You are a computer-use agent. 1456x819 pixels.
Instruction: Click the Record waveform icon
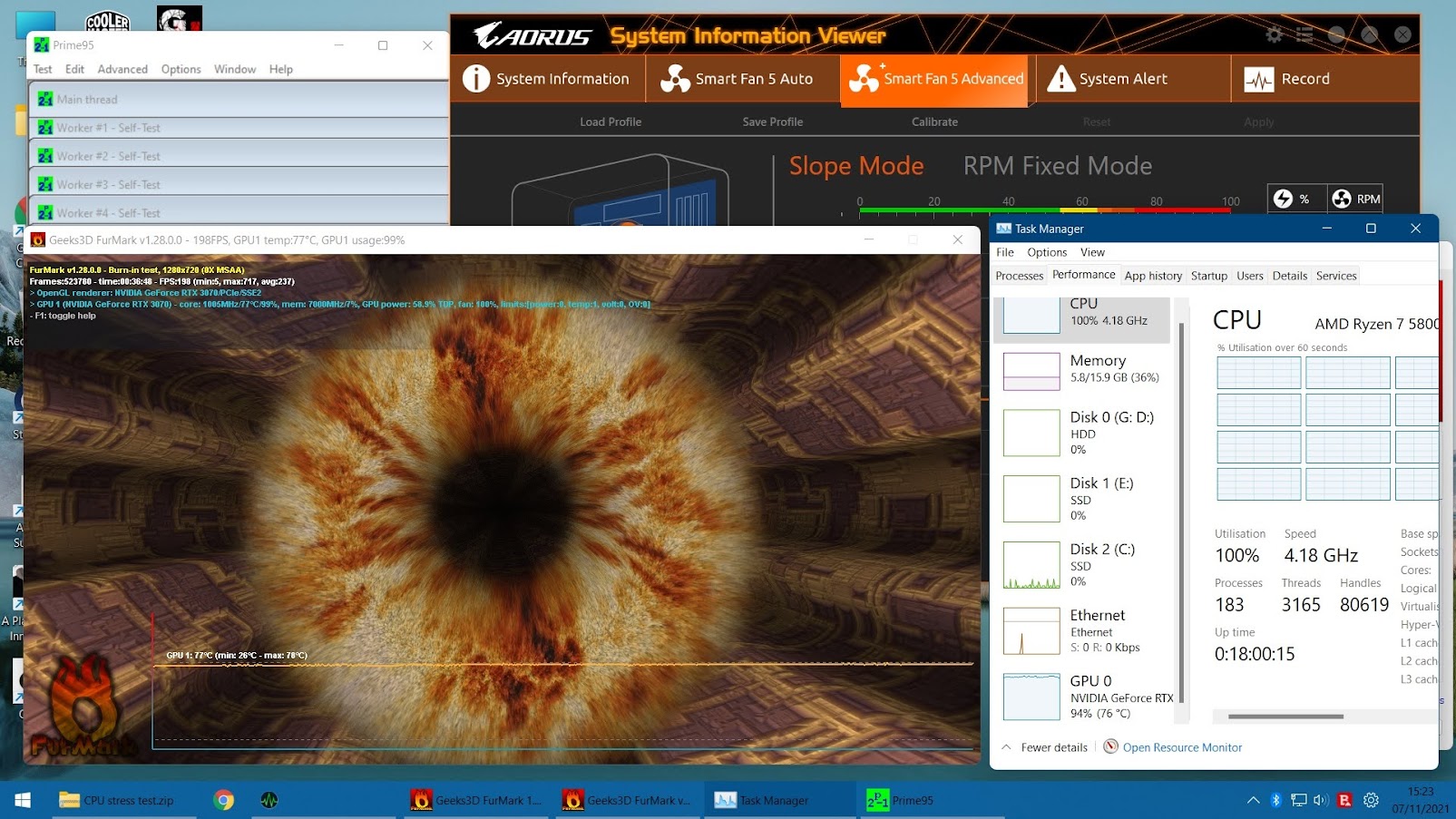[1258, 80]
